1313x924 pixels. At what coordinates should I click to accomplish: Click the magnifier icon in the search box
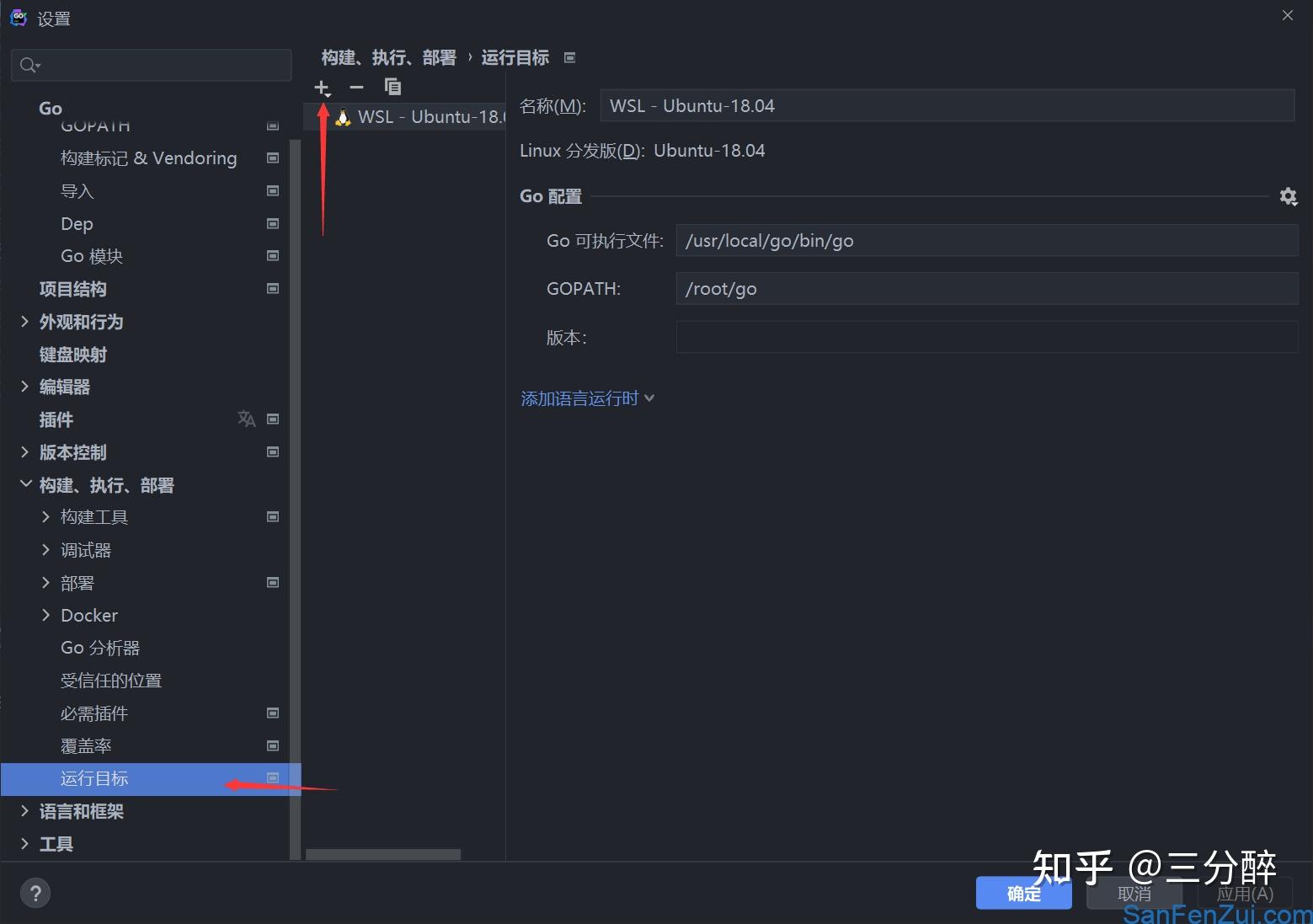tap(26, 64)
